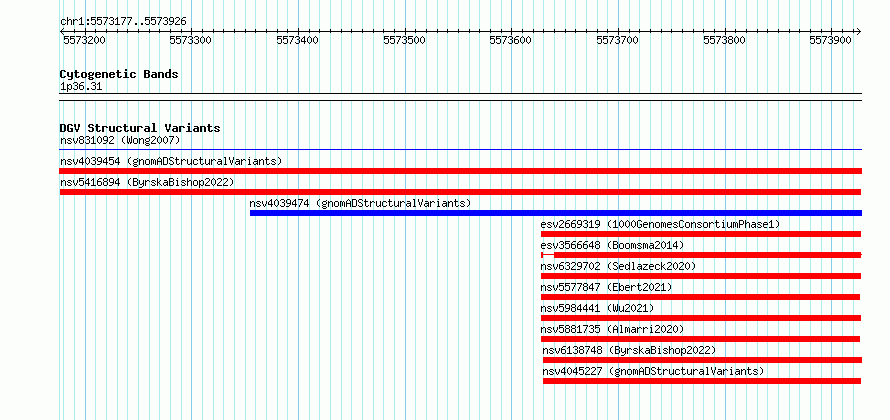890x420 pixels.
Task: Click the red bar for nsv5416894
Action: pyautogui.click(x=460, y=192)
